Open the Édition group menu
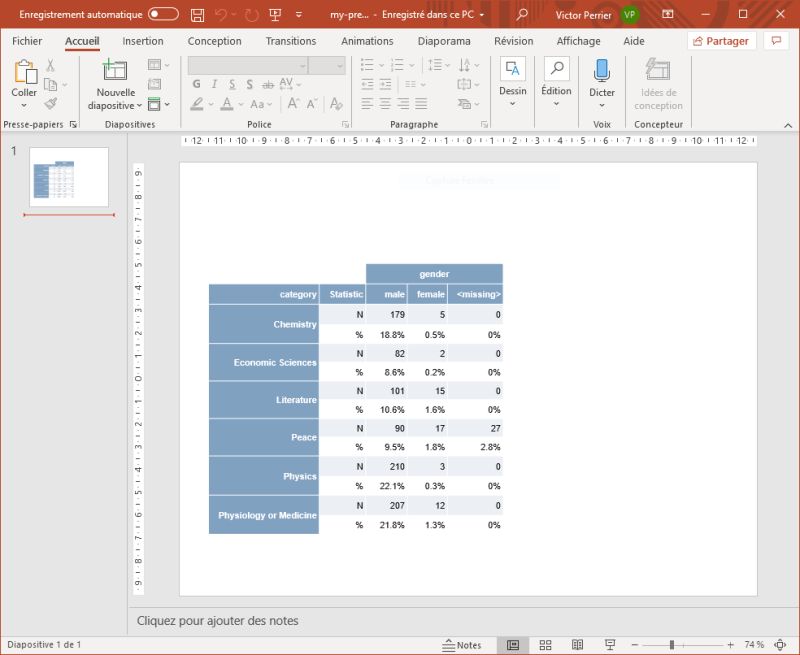800x655 pixels. tap(556, 83)
